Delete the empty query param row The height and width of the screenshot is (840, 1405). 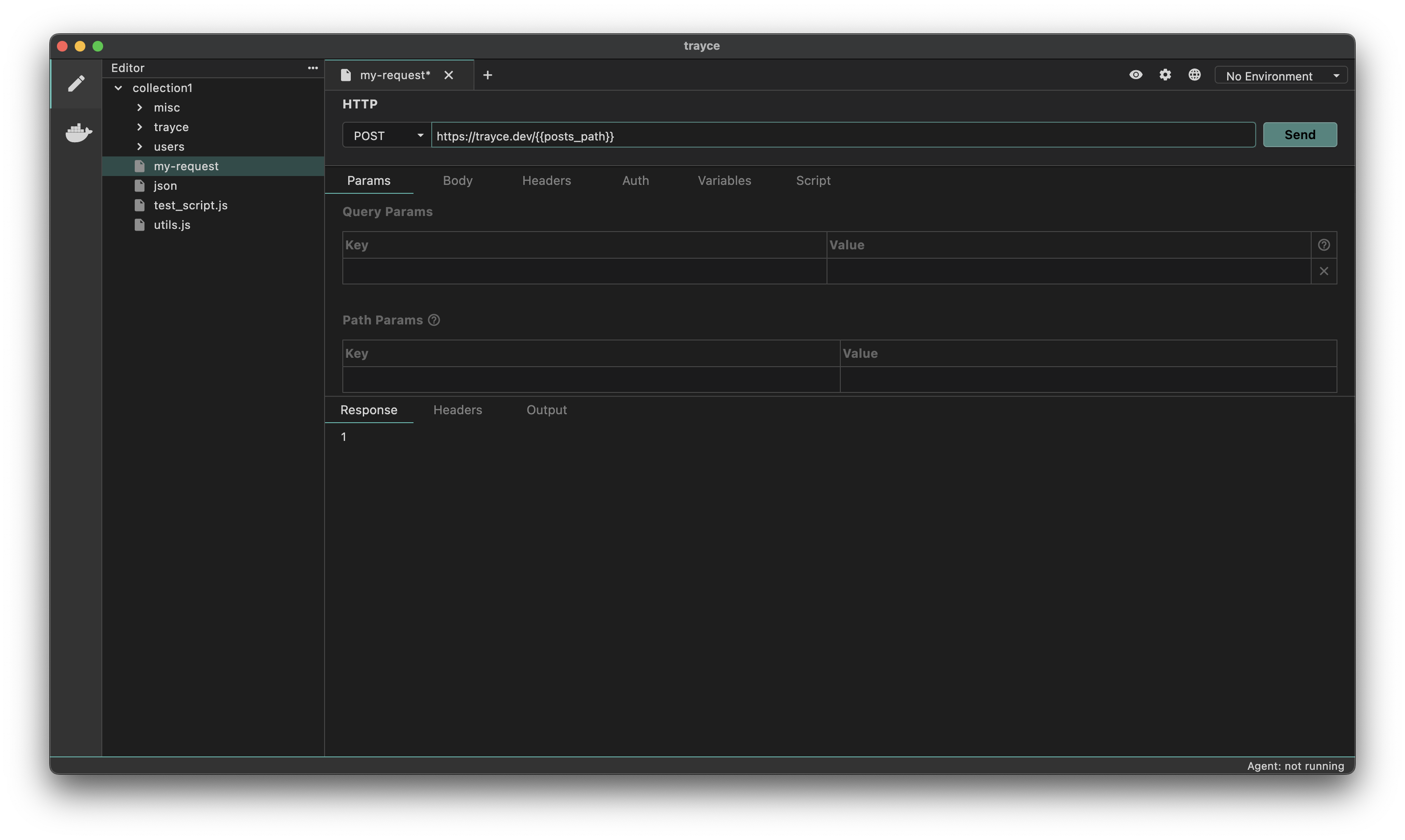tap(1324, 271)
